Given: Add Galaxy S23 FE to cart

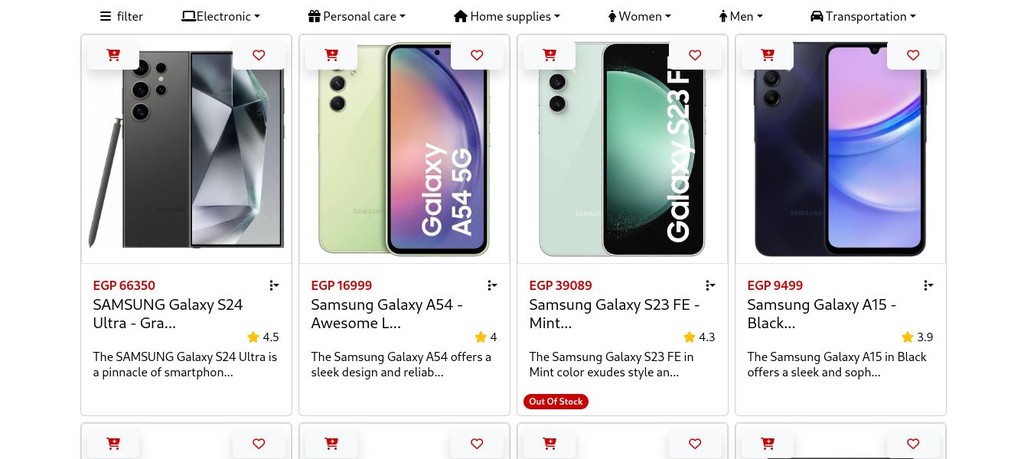Looking at the screenshot, I should [x=549, y=55].
